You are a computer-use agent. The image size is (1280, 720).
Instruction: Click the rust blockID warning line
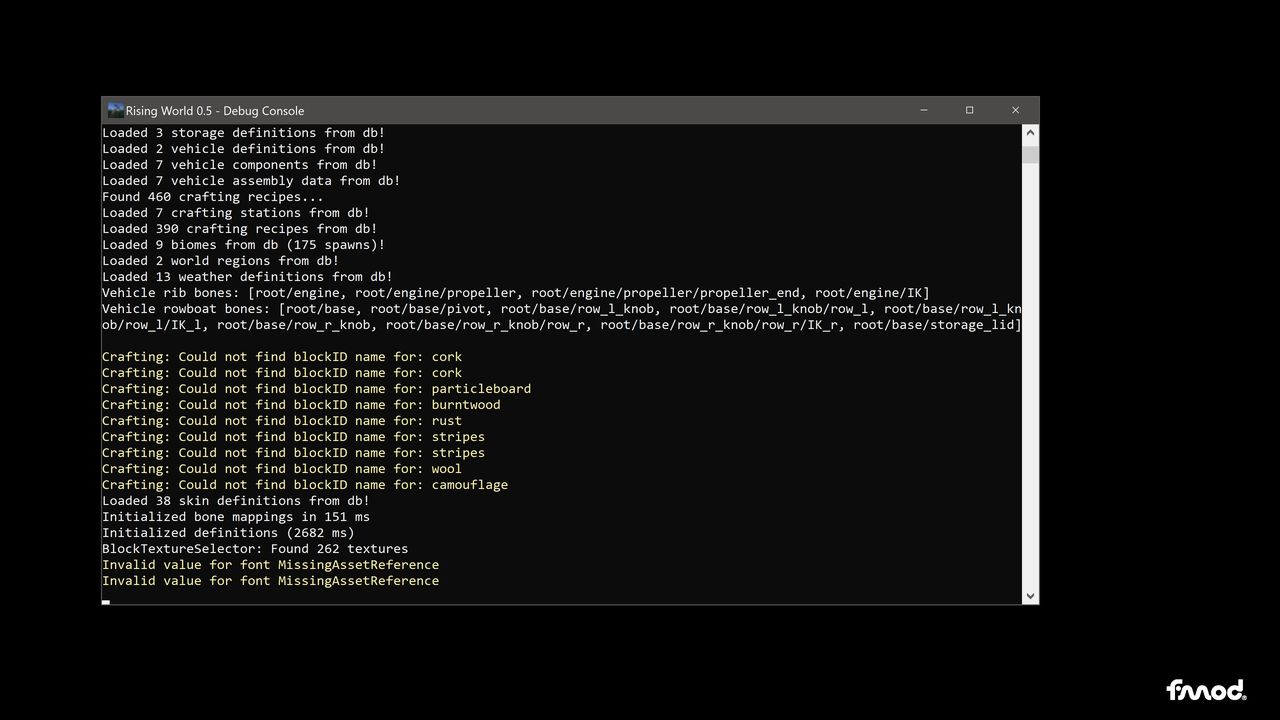pos(281,421)
